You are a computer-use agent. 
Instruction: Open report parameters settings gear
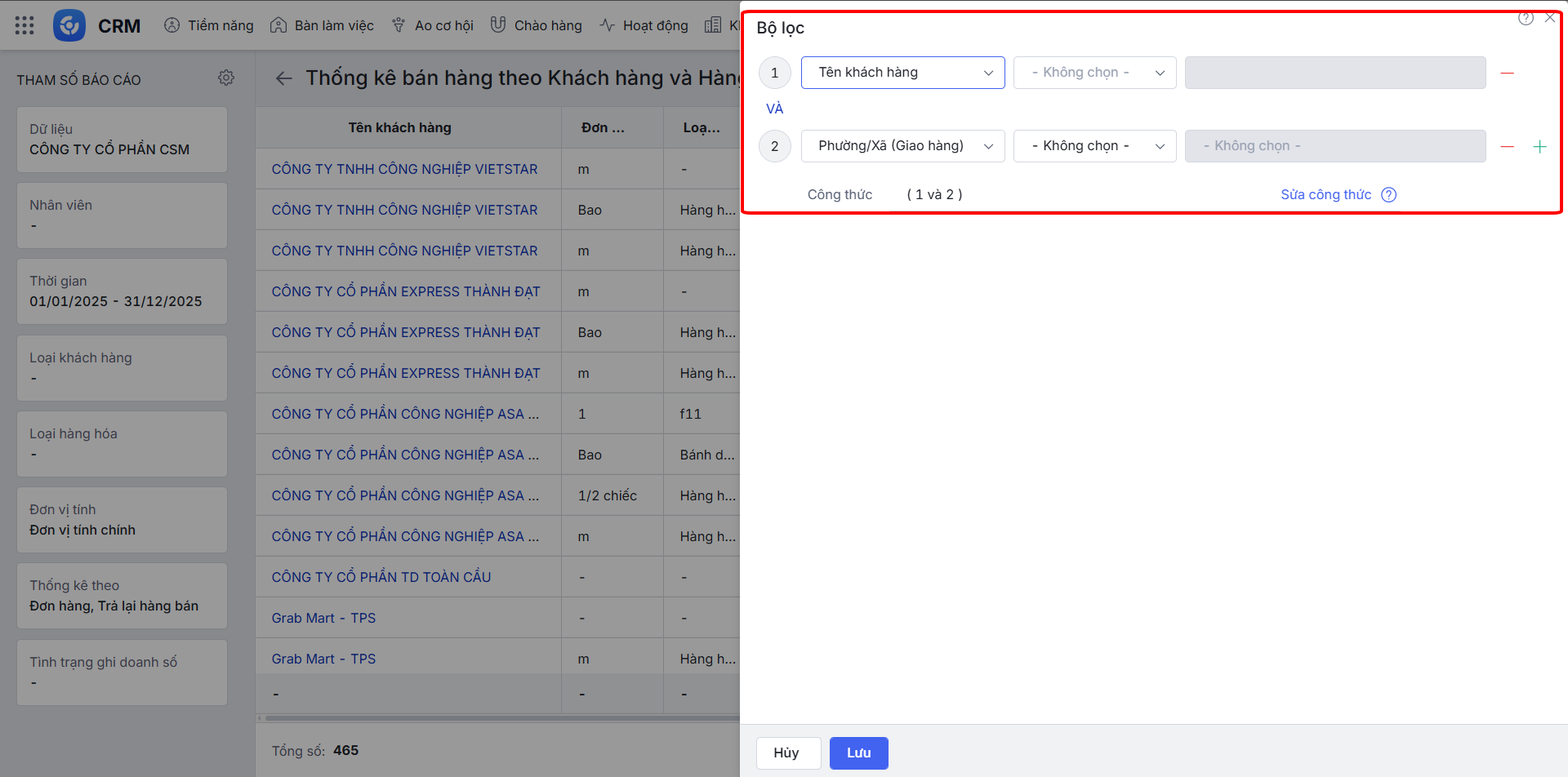(226, 78)
